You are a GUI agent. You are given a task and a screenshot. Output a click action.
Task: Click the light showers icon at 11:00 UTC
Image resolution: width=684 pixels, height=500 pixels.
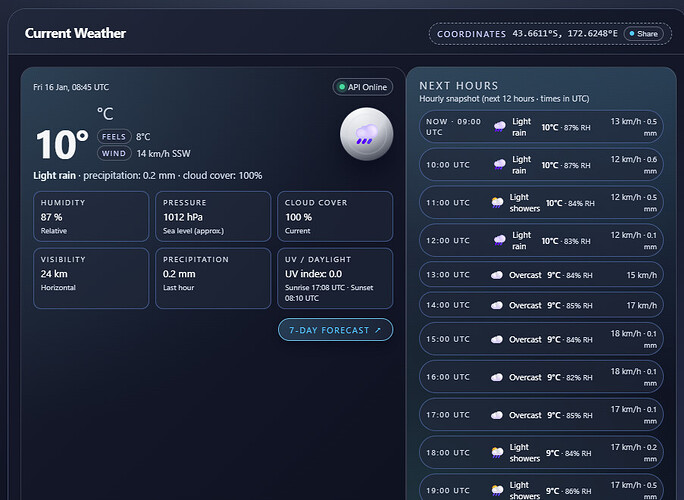coord(497,202)
